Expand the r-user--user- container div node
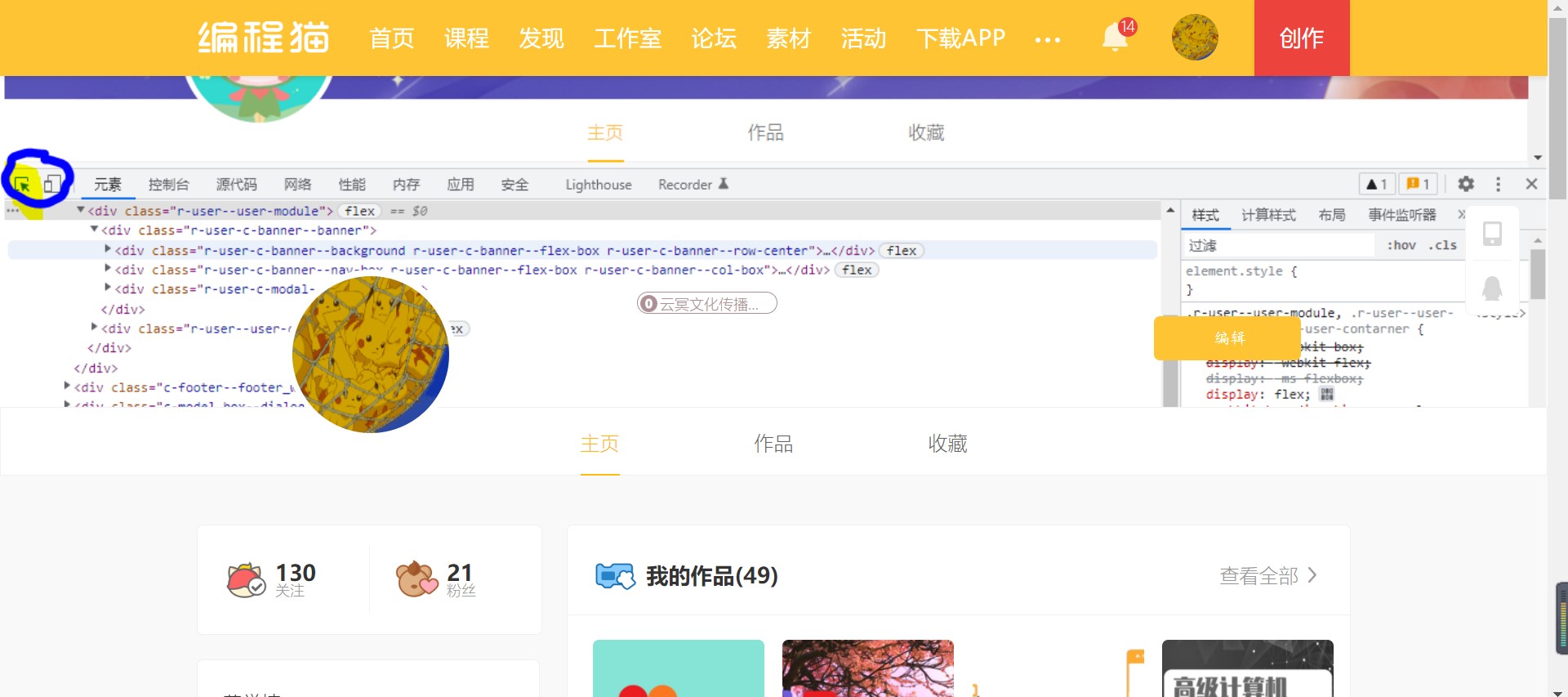1568x697 pixels. coord(94,328)
